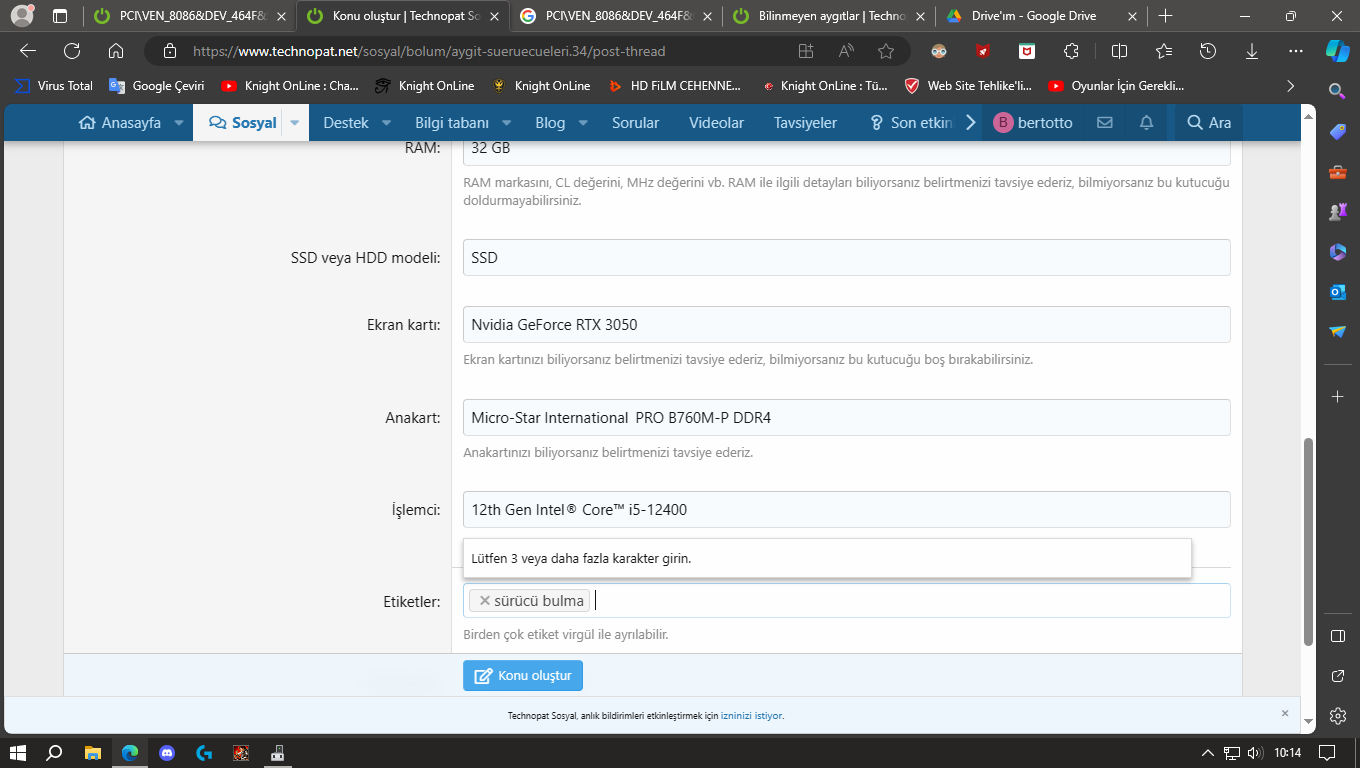Open the sidebar shopping tag icon
The width and height of the screenshot is (1360, 768).
[1337, 132]
